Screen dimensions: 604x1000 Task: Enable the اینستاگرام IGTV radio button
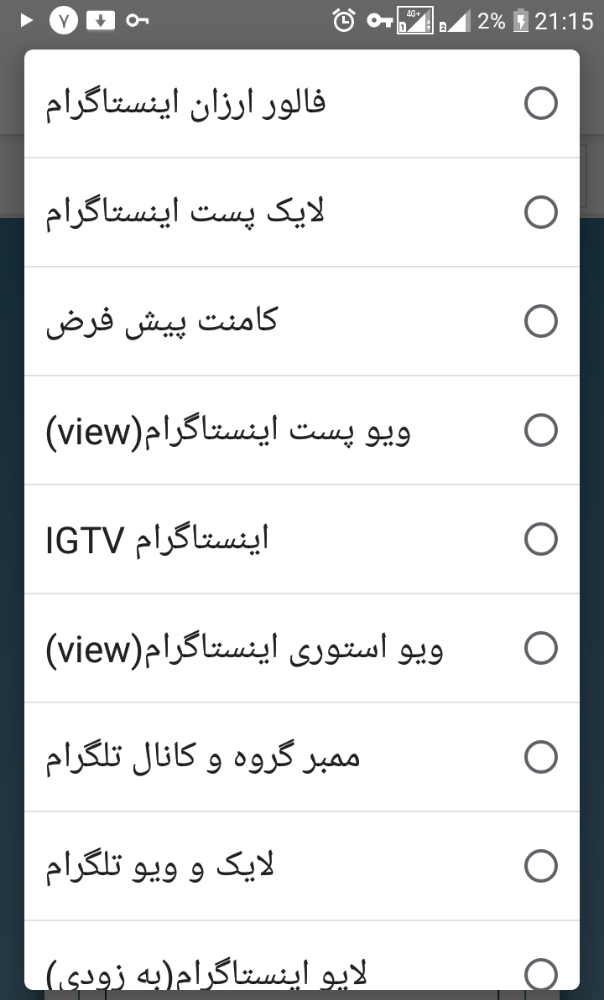tap(540, 539)
